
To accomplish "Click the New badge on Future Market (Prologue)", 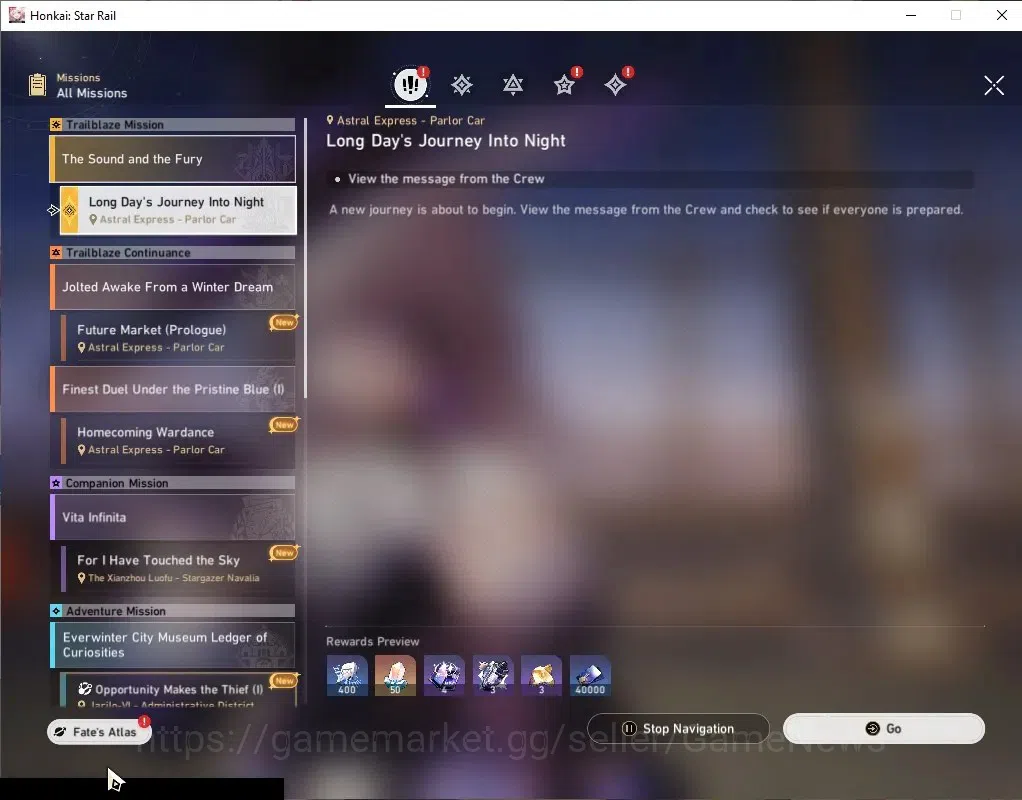I will click(284, 322).
